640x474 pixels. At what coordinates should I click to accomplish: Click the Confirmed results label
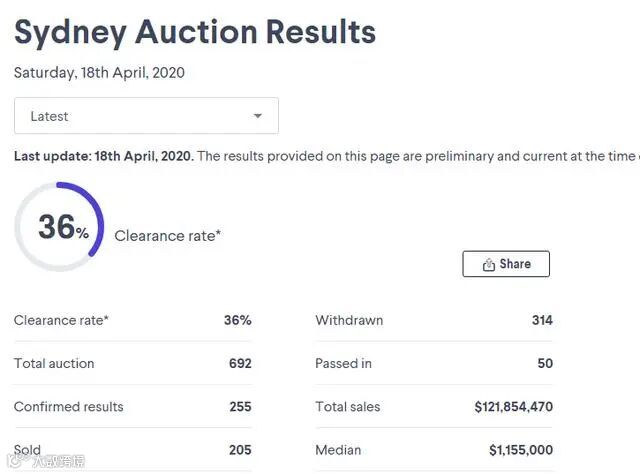(x=69, y=407)
